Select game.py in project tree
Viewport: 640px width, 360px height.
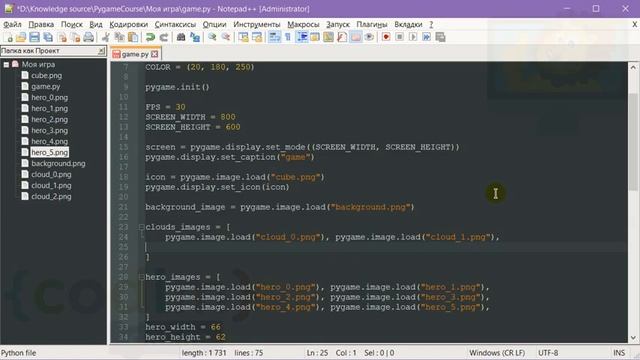click(46, 87)
